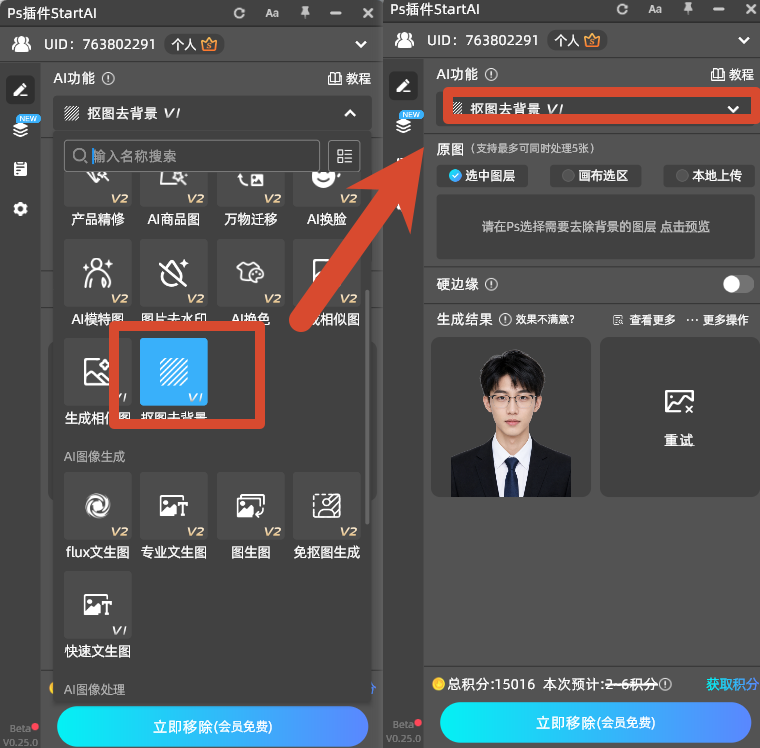The width and height of the screenshot is (760, 748).
Task: Select 选中图层 radio option
Action: (482, 175)
